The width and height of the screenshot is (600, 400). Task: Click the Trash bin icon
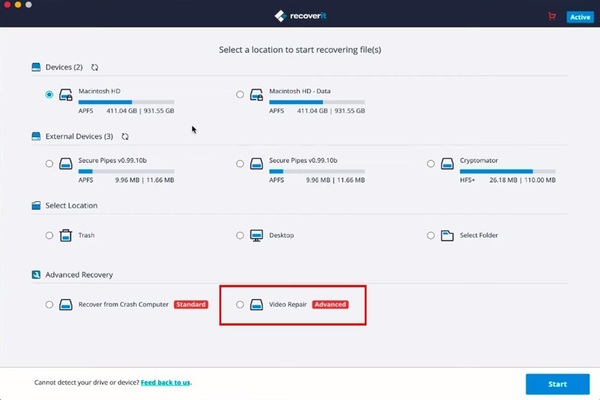tap(66, 235)
